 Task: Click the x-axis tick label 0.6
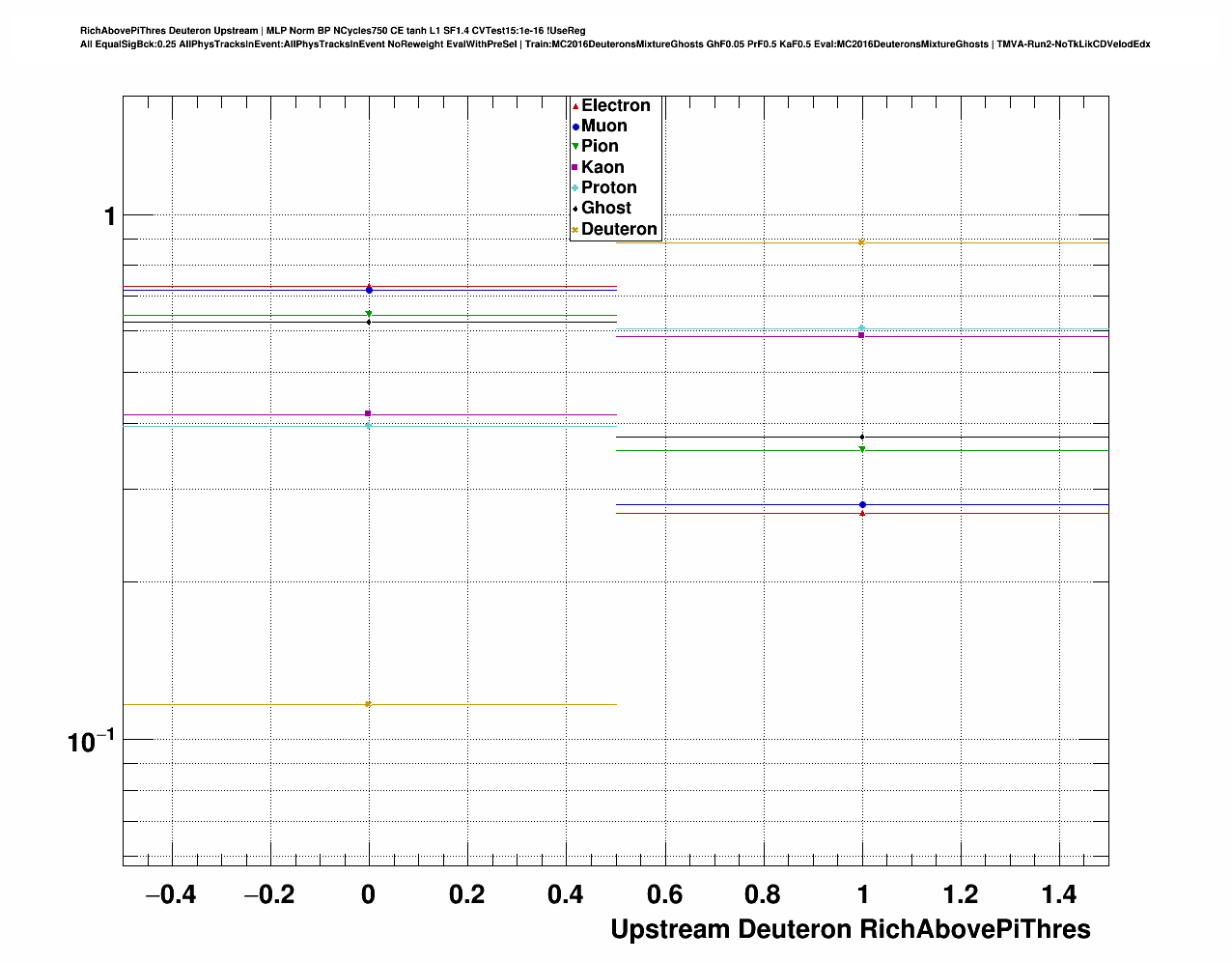pos(664,895)
